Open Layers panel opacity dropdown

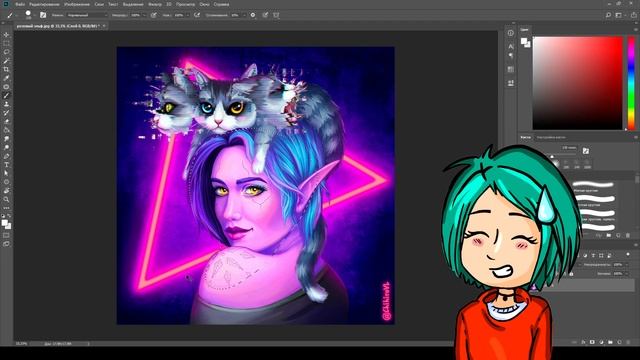(x=627, y=265)
